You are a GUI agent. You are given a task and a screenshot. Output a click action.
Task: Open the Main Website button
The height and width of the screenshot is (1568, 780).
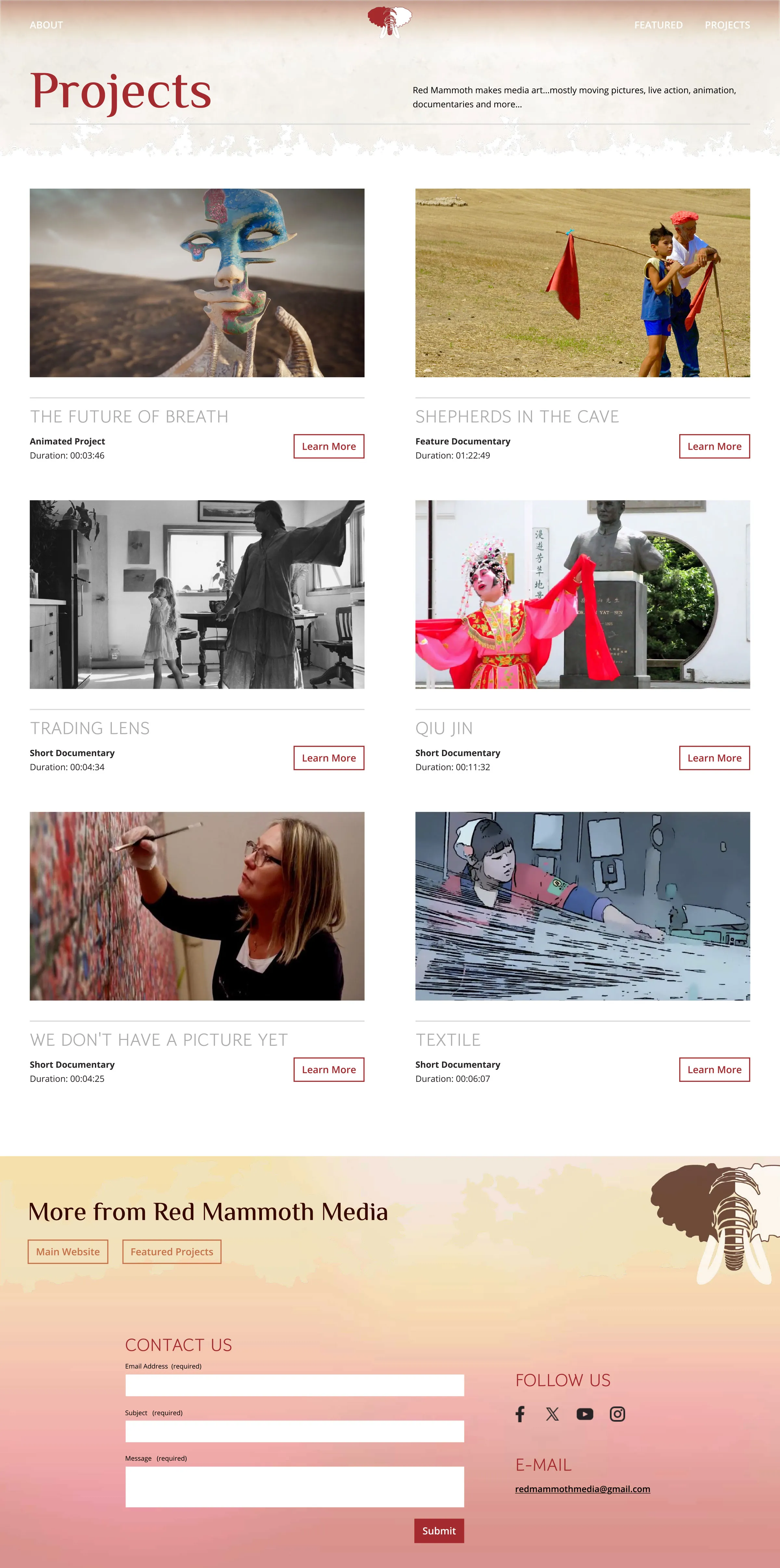pos(68,1252)
